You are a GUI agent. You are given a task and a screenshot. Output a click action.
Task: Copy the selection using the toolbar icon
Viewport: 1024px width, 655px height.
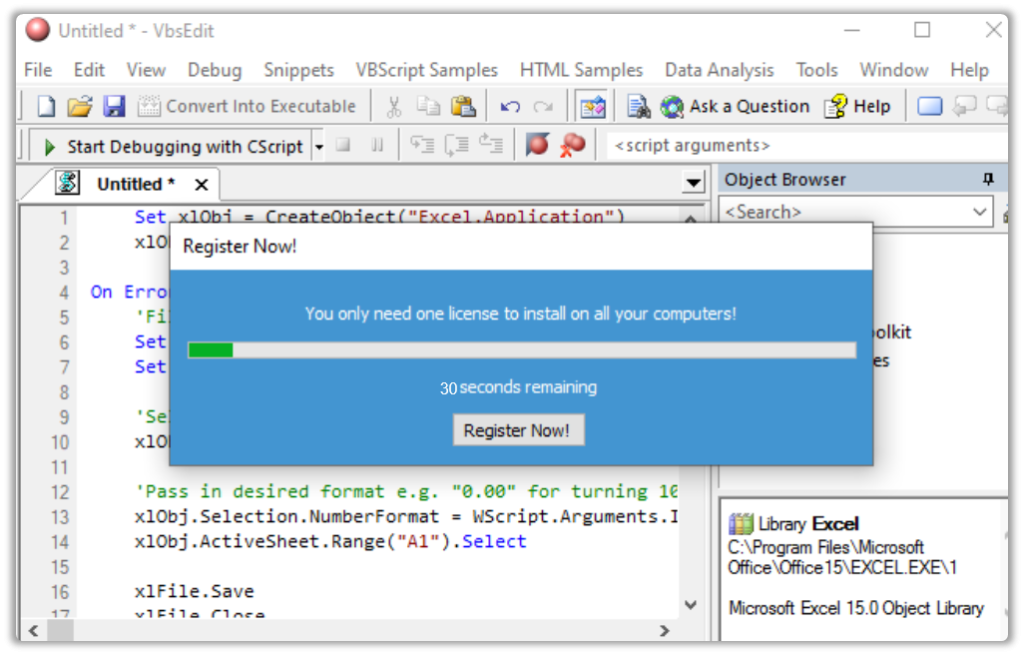pos(428,106)
